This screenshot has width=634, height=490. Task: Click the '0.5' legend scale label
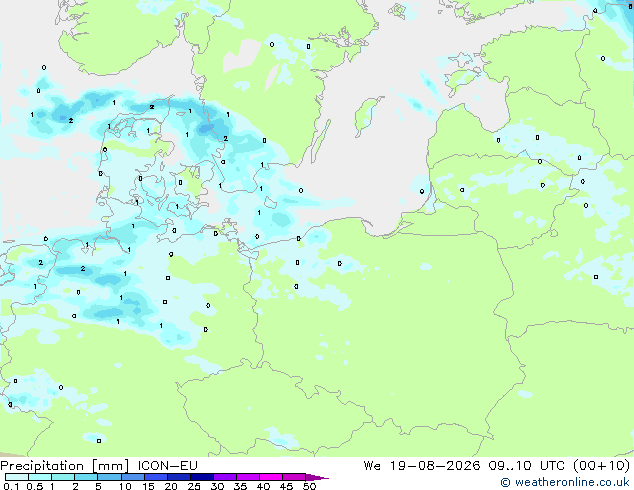[x=35, y=486]
